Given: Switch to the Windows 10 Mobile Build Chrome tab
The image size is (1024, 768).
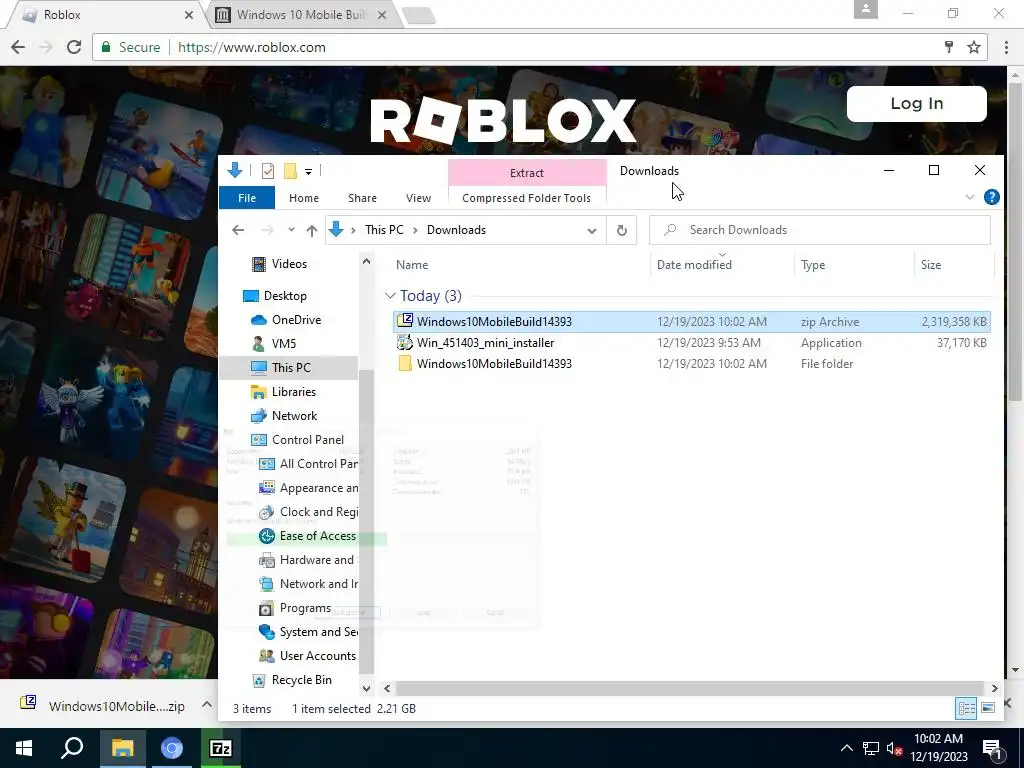Looking at the screenshot, I should tap(300, 14).
